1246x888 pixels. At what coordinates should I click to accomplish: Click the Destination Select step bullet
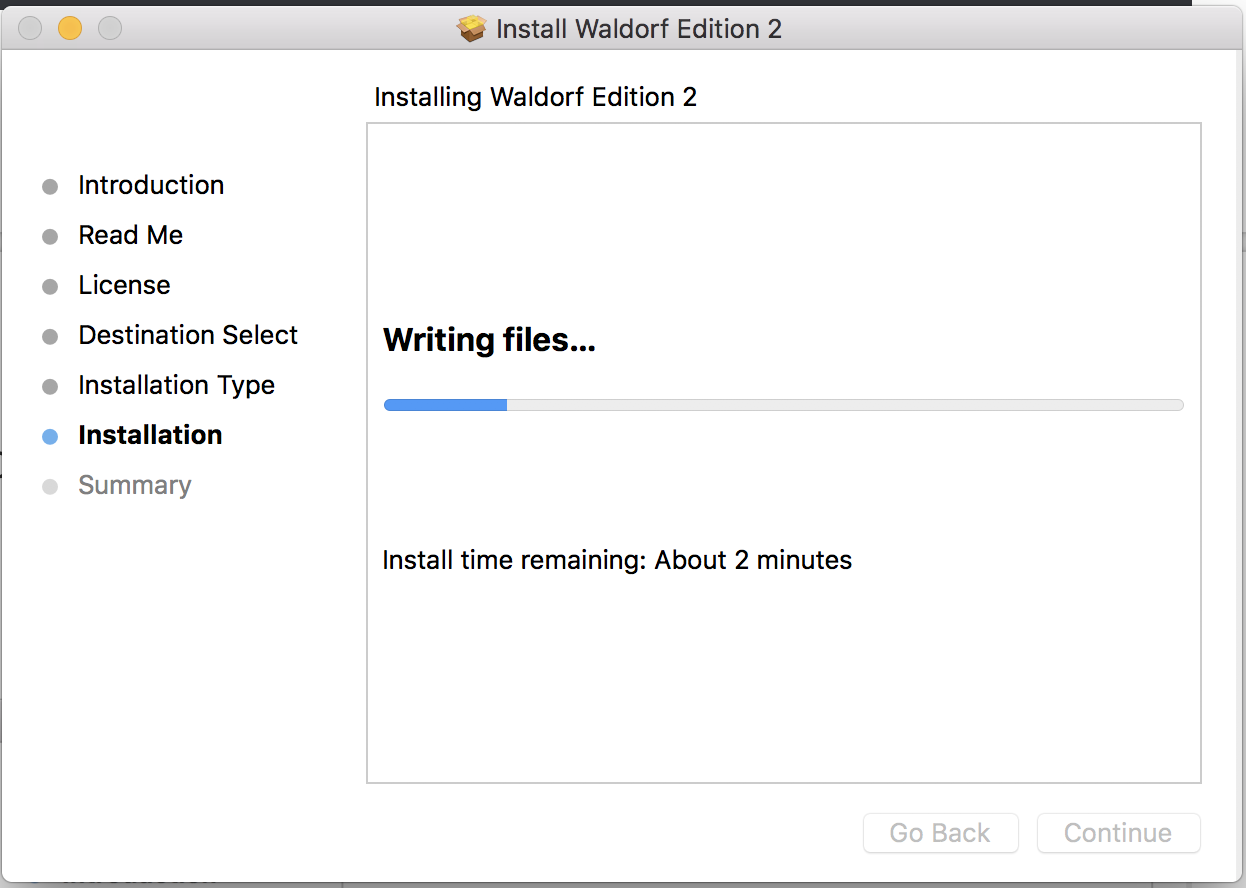(50, 337)
